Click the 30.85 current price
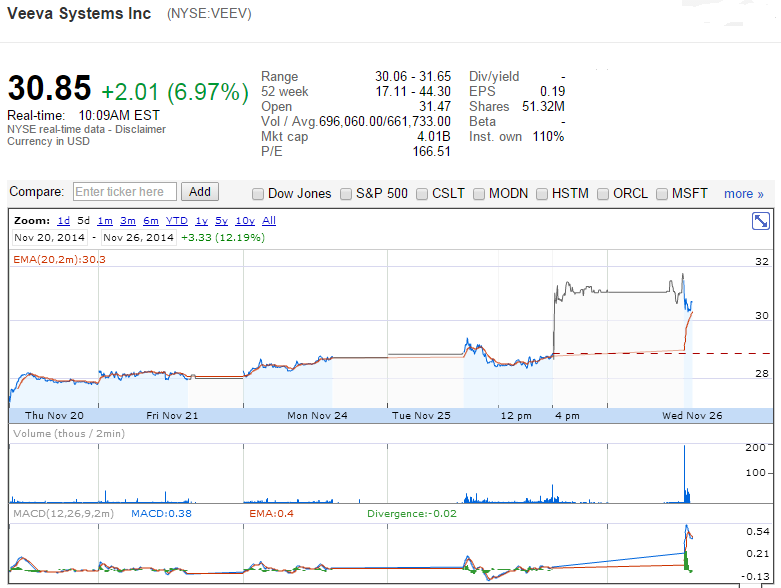 point(49,88)
